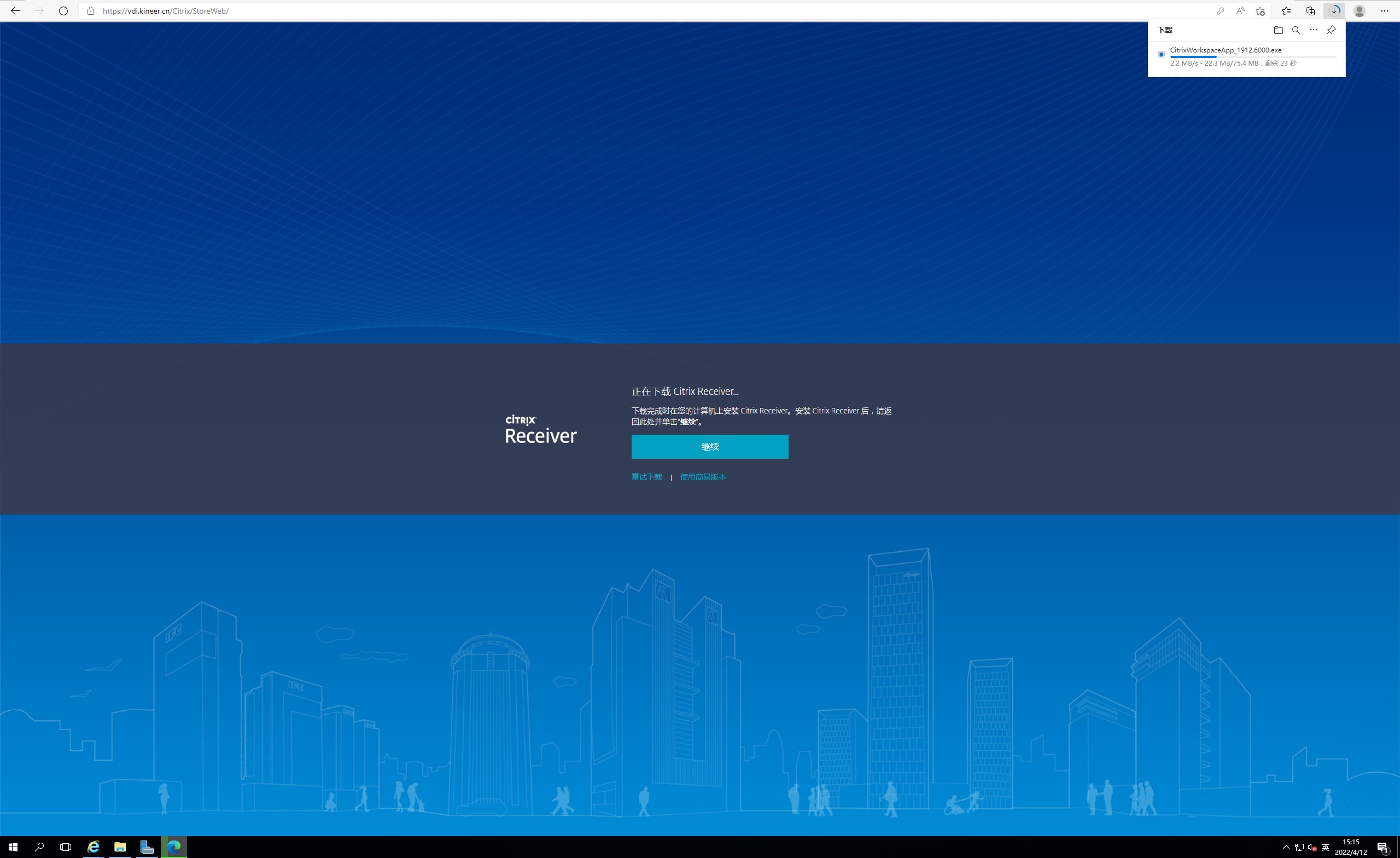Open Edge Settings and more menu

coord(1384,11)
